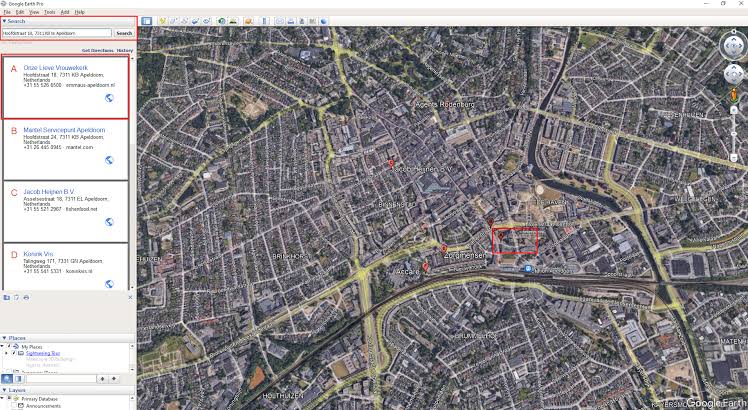Print the map with the toolbar printer icon
The image size is (748, 410).
(x=291, y=21)
